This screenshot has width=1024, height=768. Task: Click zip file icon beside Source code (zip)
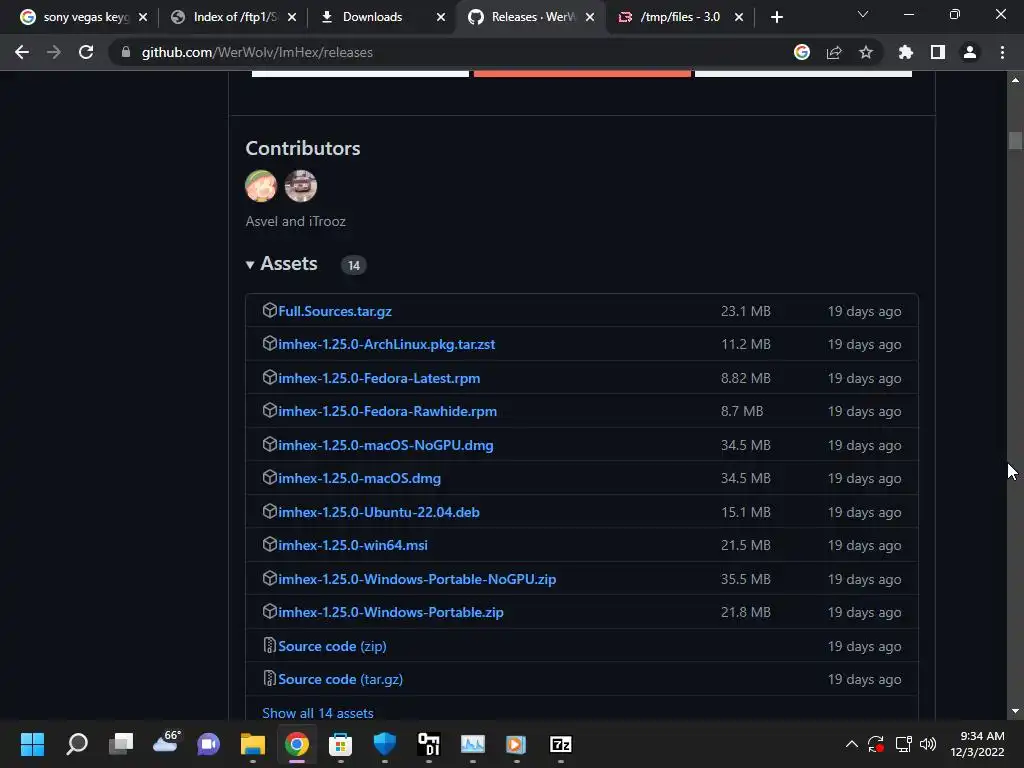pyautogui.click(x=269, y=645)
